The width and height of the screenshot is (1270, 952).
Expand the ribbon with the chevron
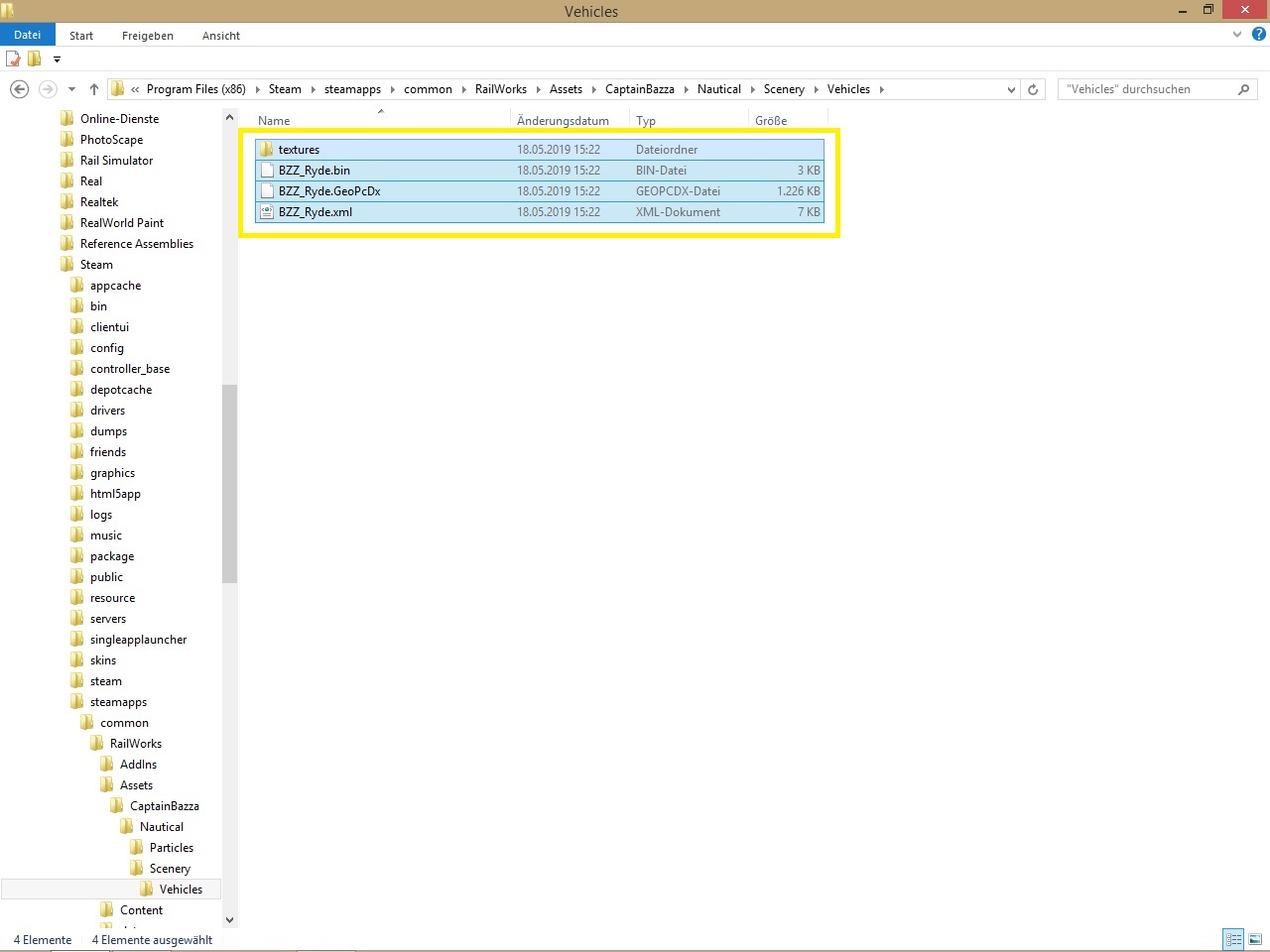(1236, 35)
